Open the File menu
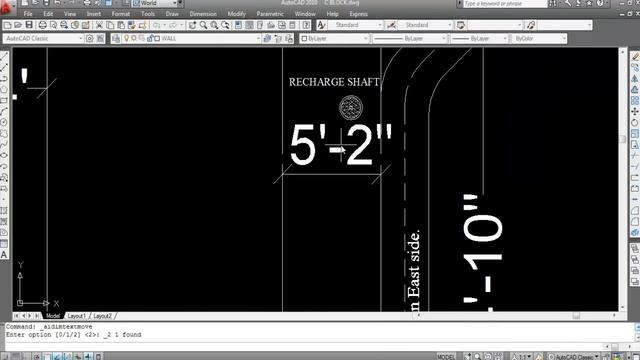The image size is (640, 360). click(x=28, y=14)
